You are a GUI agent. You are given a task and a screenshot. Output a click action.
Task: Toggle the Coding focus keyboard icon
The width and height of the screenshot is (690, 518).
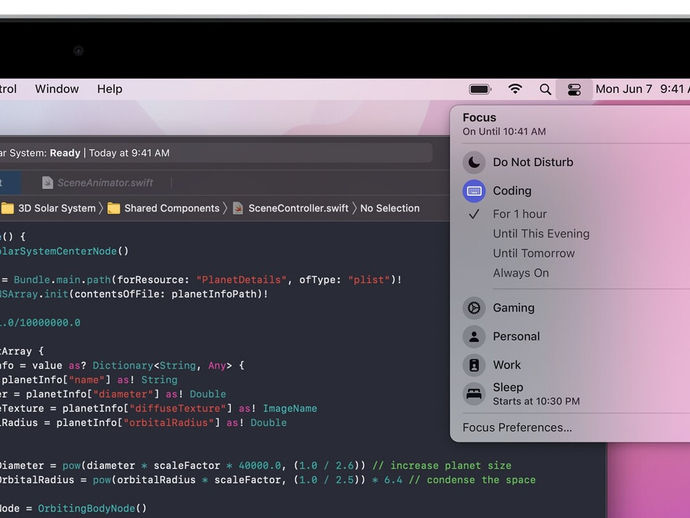tap(474, 191)
